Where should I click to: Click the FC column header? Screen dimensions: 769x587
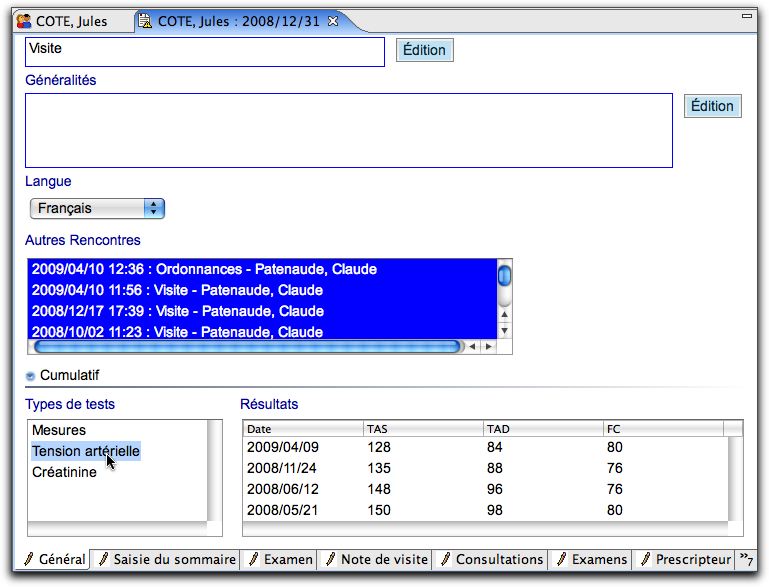663,429
